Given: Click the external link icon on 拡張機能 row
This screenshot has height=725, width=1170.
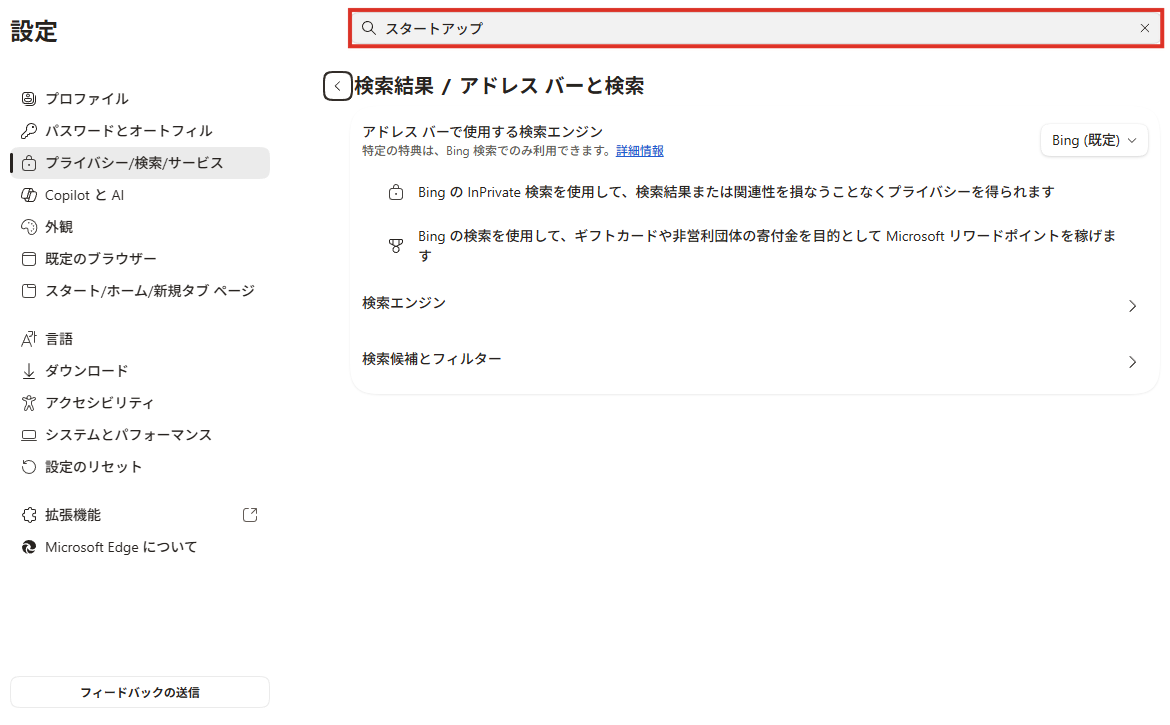Looking at the screenshot, I should 250,515.
